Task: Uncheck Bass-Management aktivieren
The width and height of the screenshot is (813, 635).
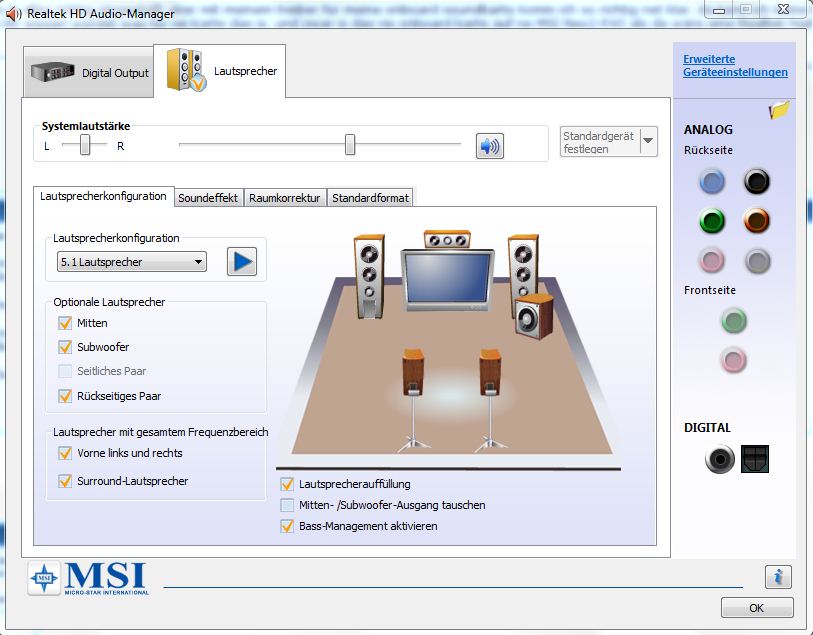Action: (x=287, y=526)
